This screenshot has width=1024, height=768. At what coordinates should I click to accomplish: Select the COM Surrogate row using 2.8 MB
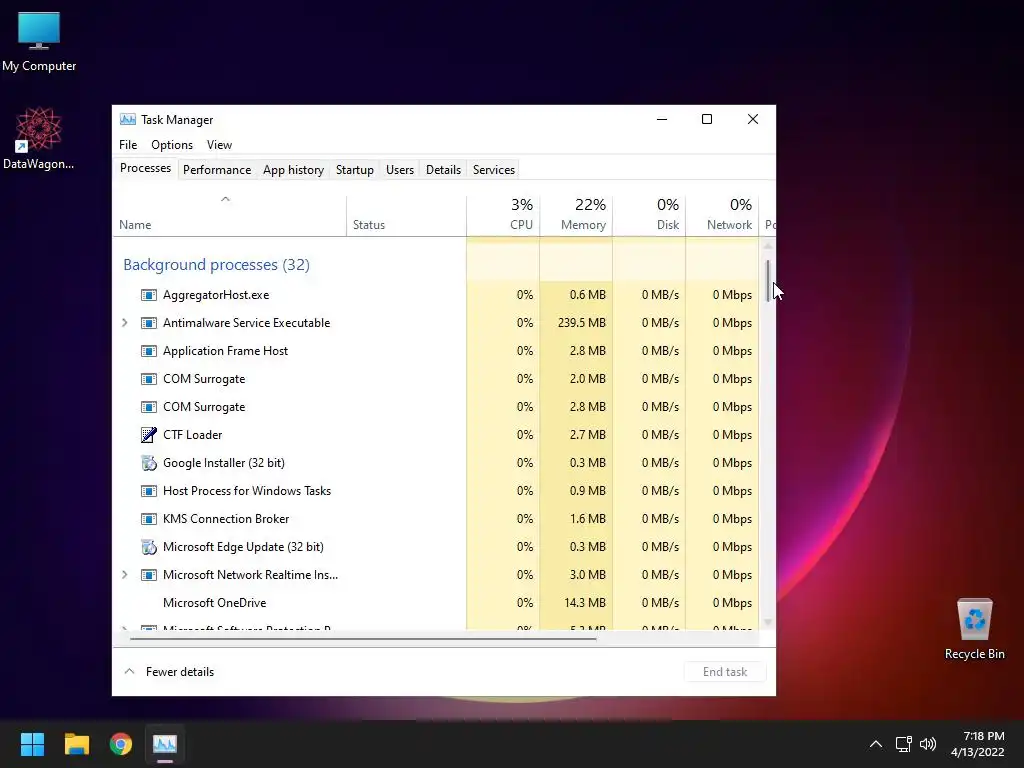[x=436, y=408]
